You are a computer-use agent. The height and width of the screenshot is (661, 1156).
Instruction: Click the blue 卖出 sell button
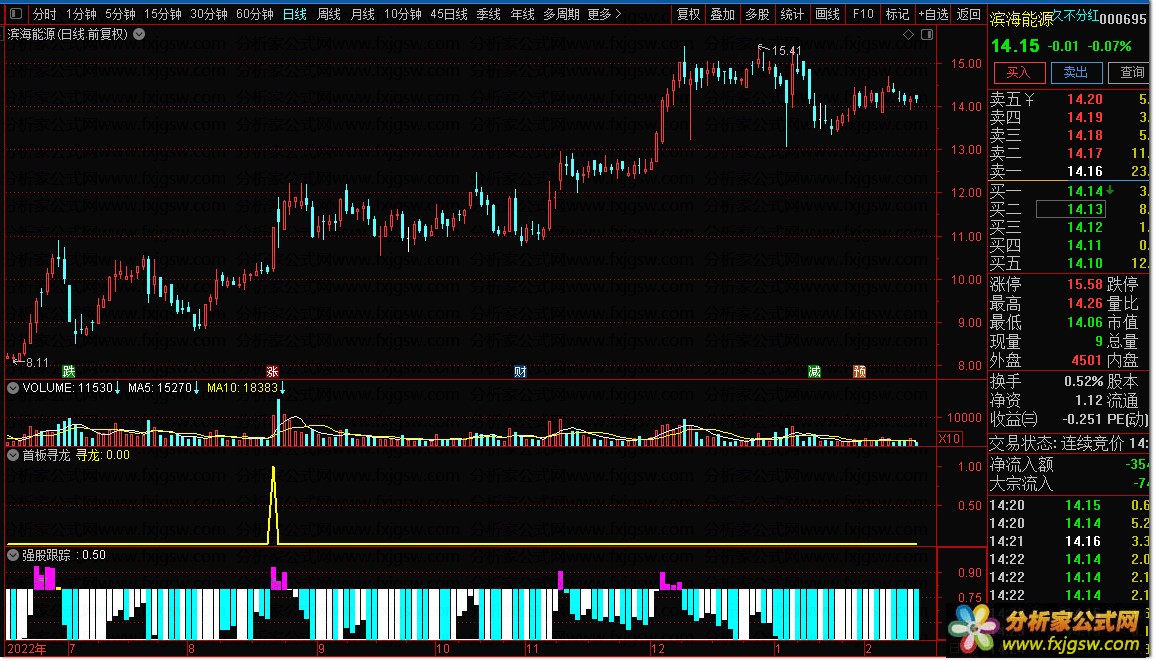click(x=1076, y=72)
